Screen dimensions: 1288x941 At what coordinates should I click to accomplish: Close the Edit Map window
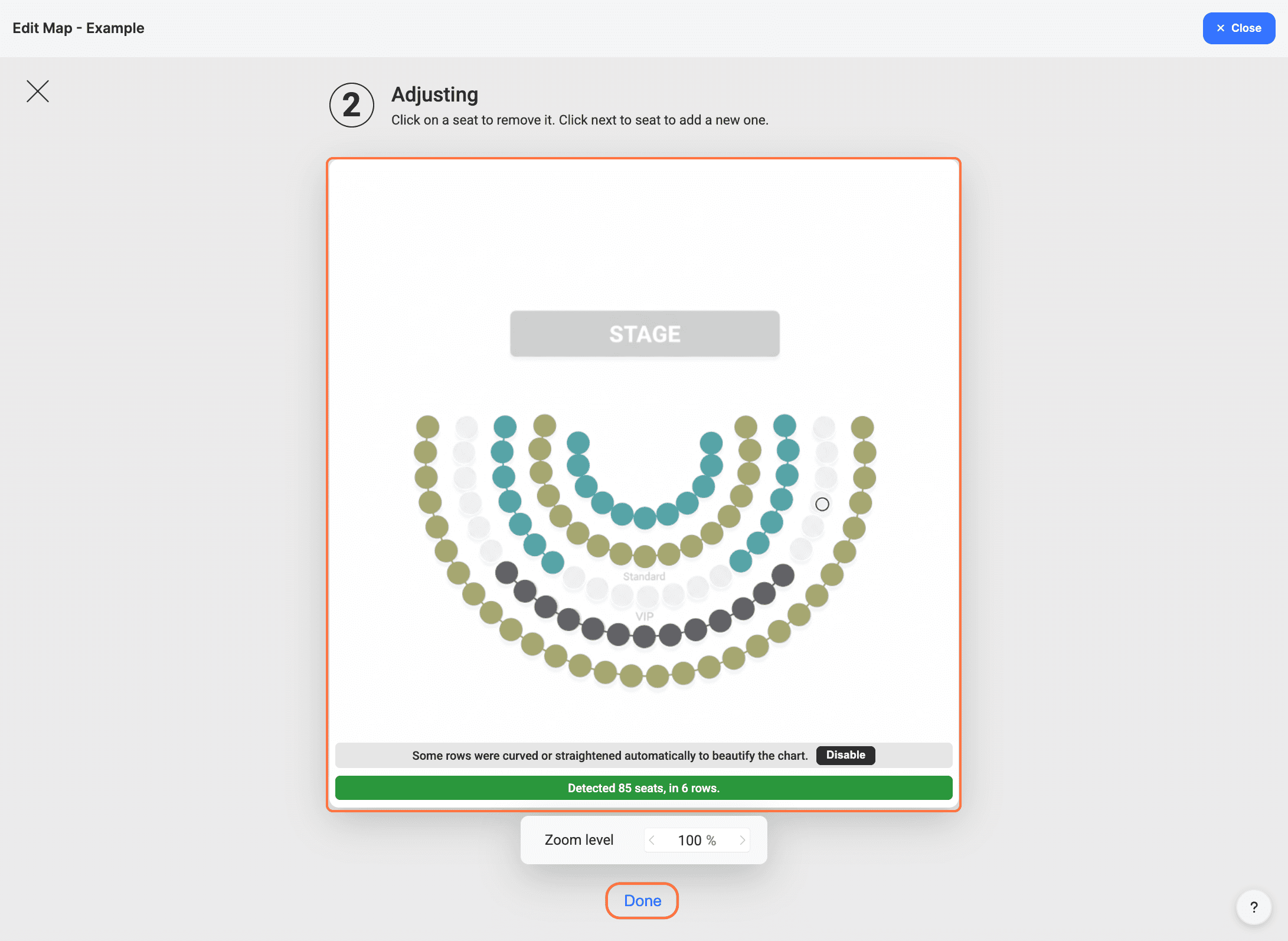(x=1238, y=28)
